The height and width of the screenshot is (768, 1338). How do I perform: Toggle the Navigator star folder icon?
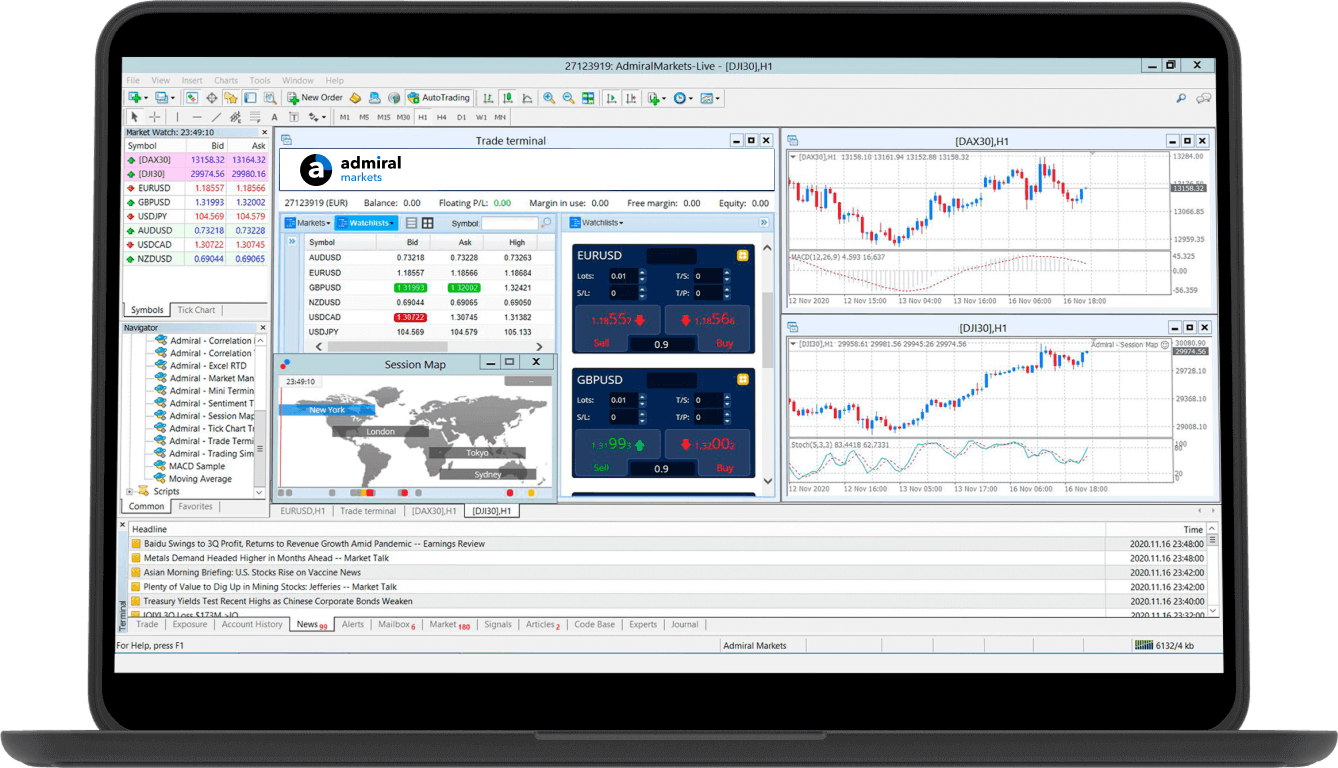tap(230, 98)
